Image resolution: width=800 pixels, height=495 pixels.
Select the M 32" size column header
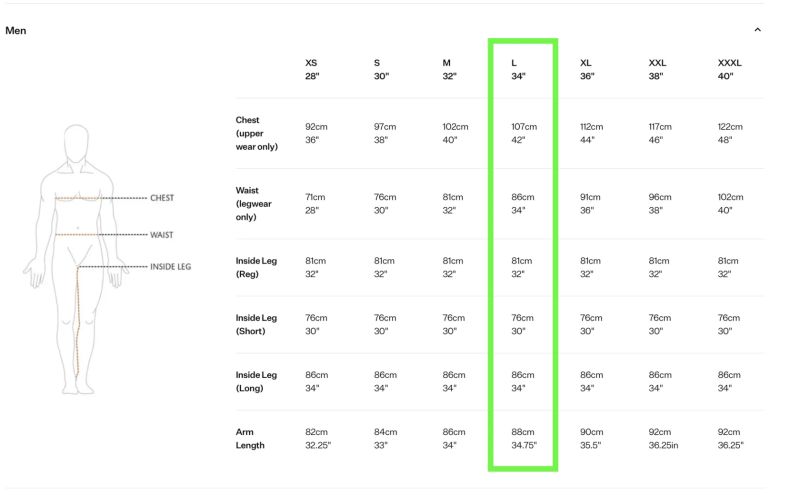[449, 70]
